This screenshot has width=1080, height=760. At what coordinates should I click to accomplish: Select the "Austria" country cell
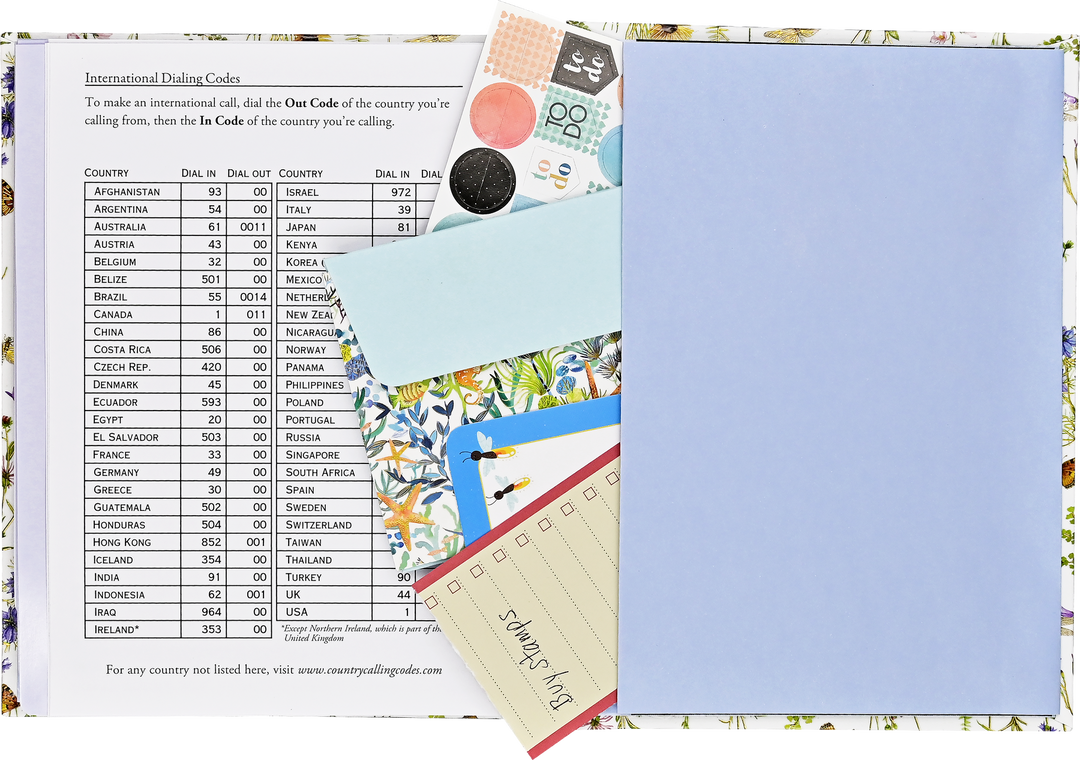(133, 244)
